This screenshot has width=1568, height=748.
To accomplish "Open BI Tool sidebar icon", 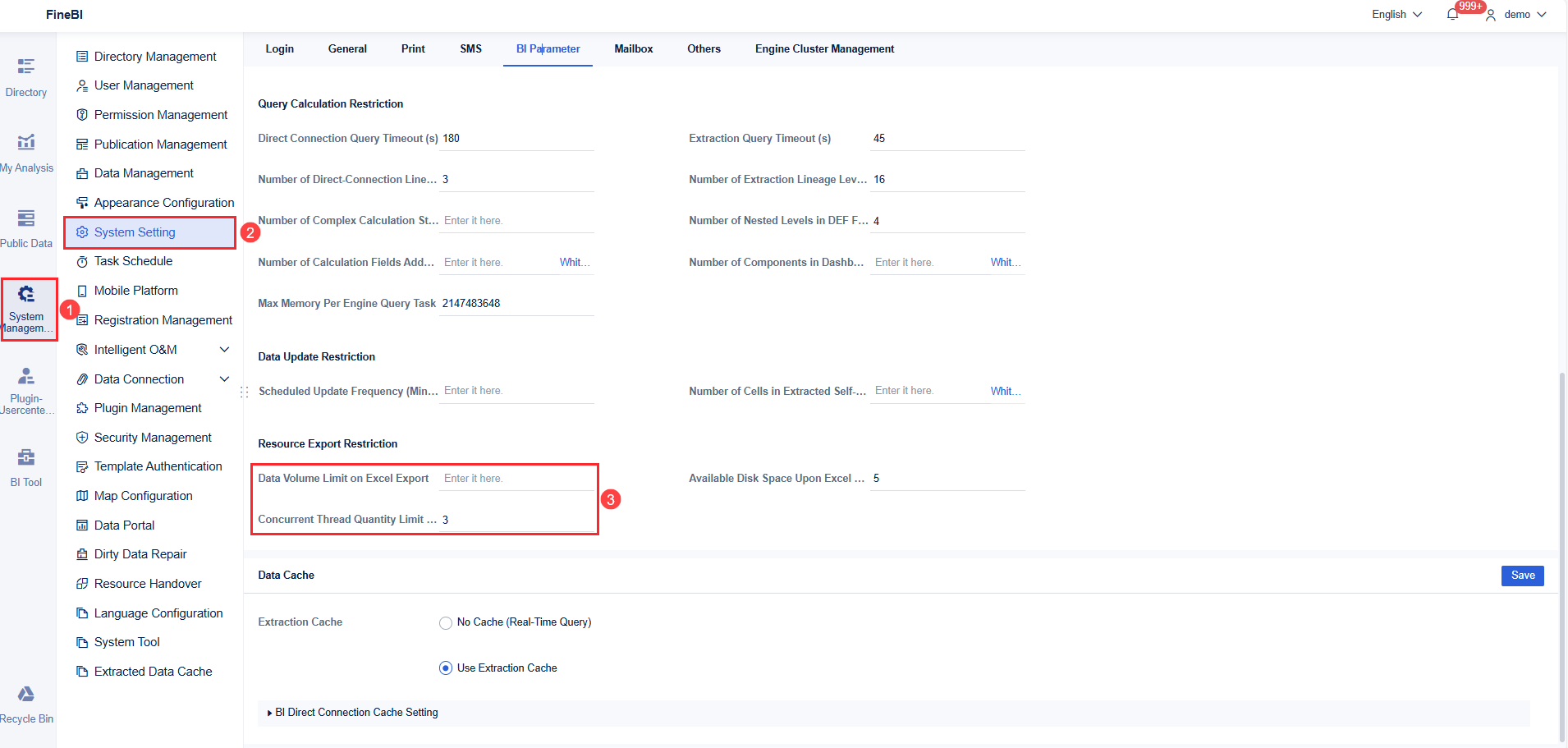I will click(x=26, y=457).
